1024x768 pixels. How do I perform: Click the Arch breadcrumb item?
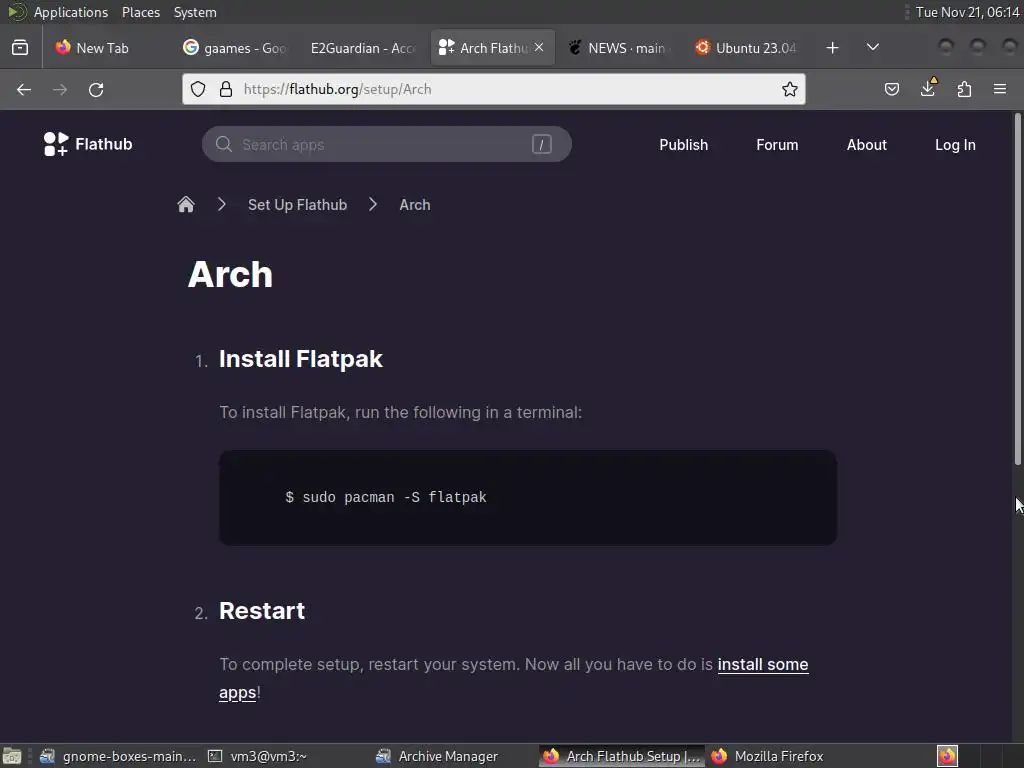[415, 205]
